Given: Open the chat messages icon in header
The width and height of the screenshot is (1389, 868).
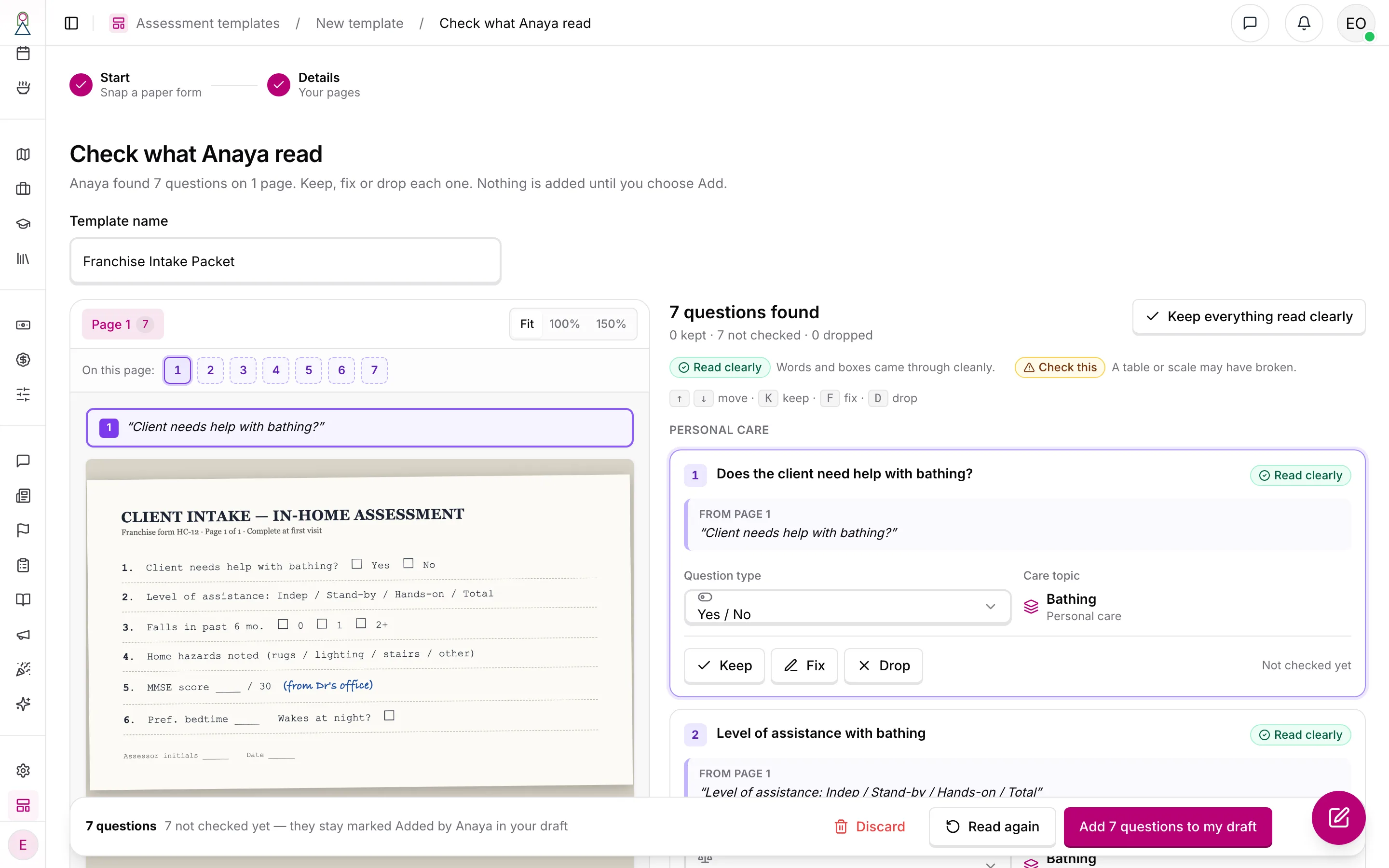Looking at the screenshot, I should click(1250, 23).
